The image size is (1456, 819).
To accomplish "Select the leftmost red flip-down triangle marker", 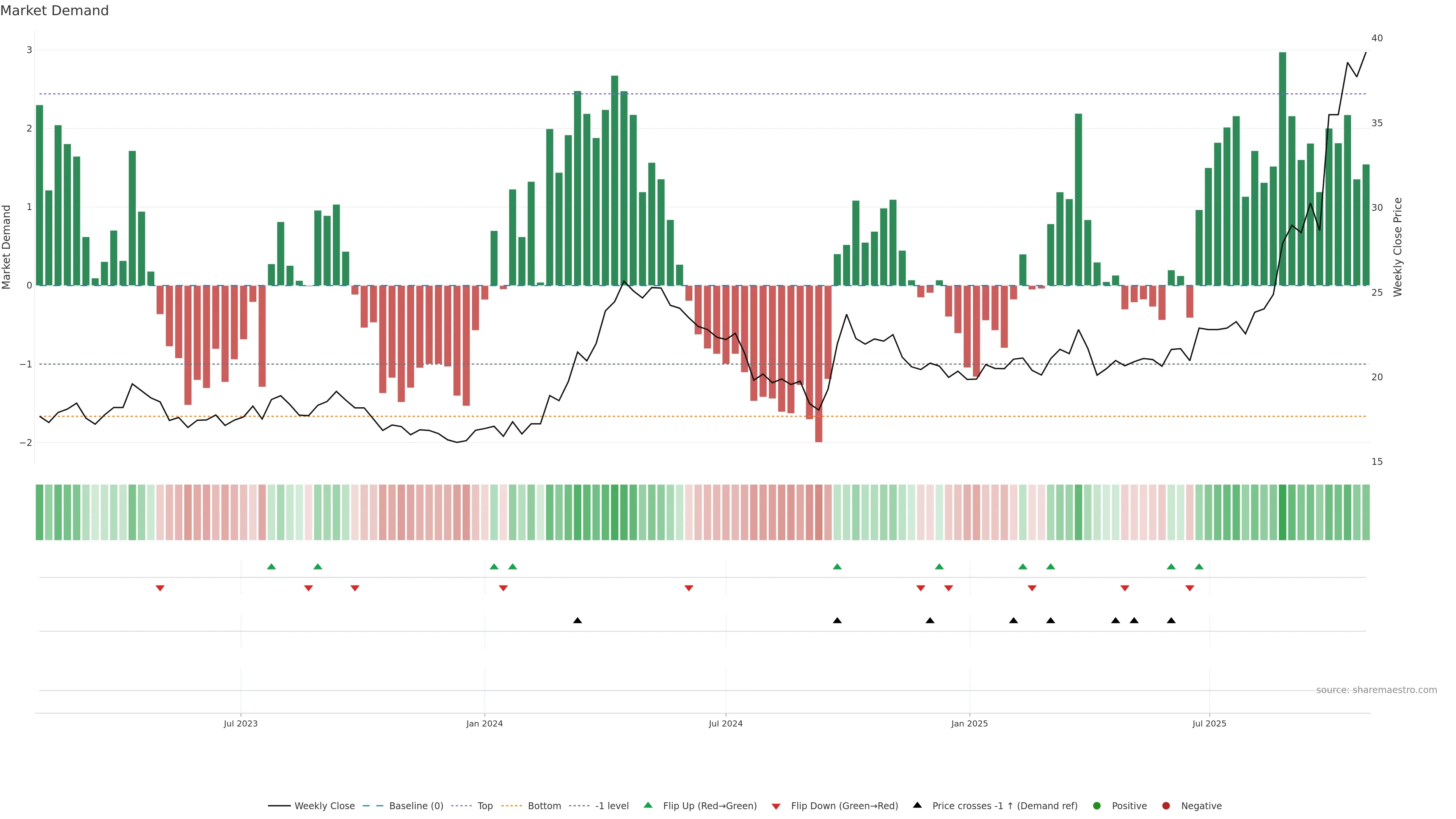I will click(160, 588).
